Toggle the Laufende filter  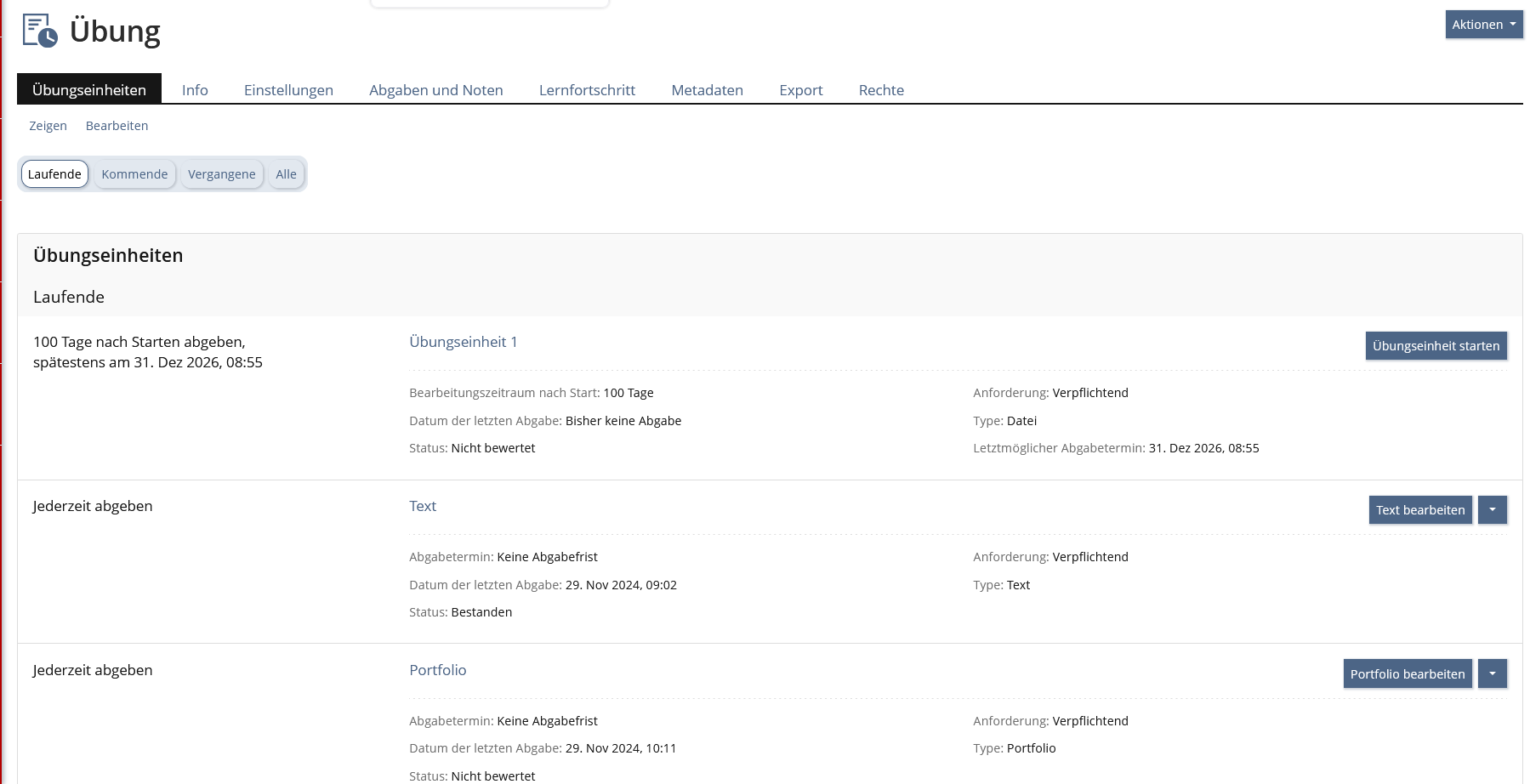(x=54, y=174)
